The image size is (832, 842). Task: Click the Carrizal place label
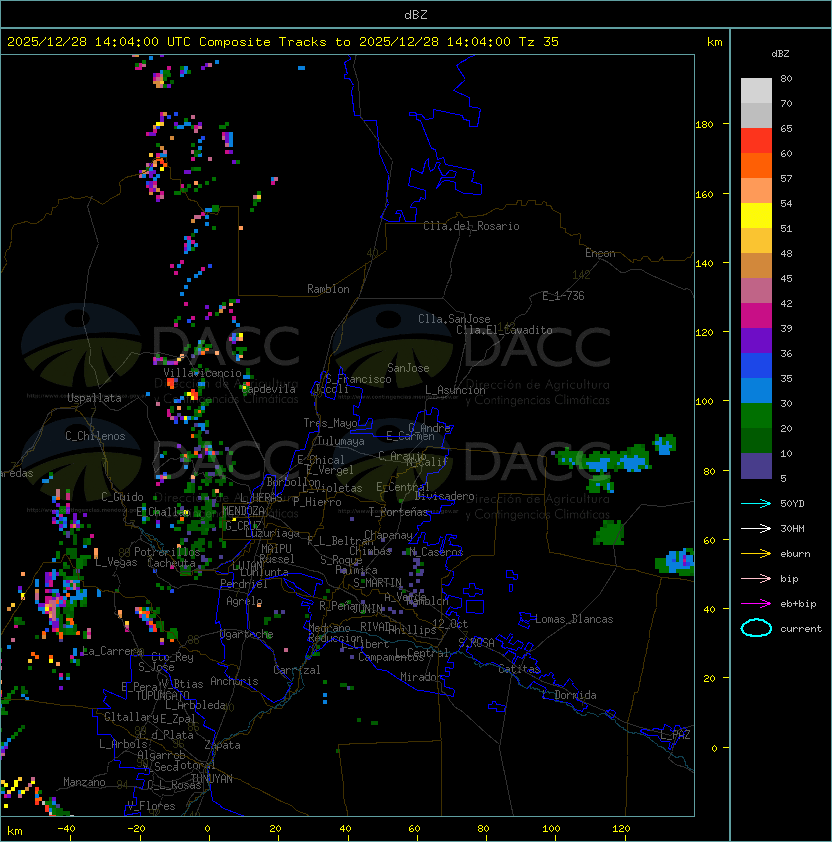[x=297, y=670]
